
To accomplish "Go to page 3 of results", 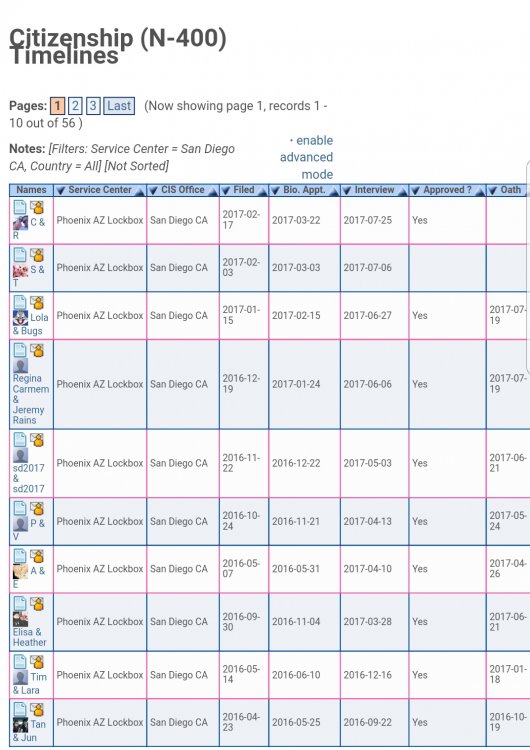I will pyautogui.click(x=93, y=106).
